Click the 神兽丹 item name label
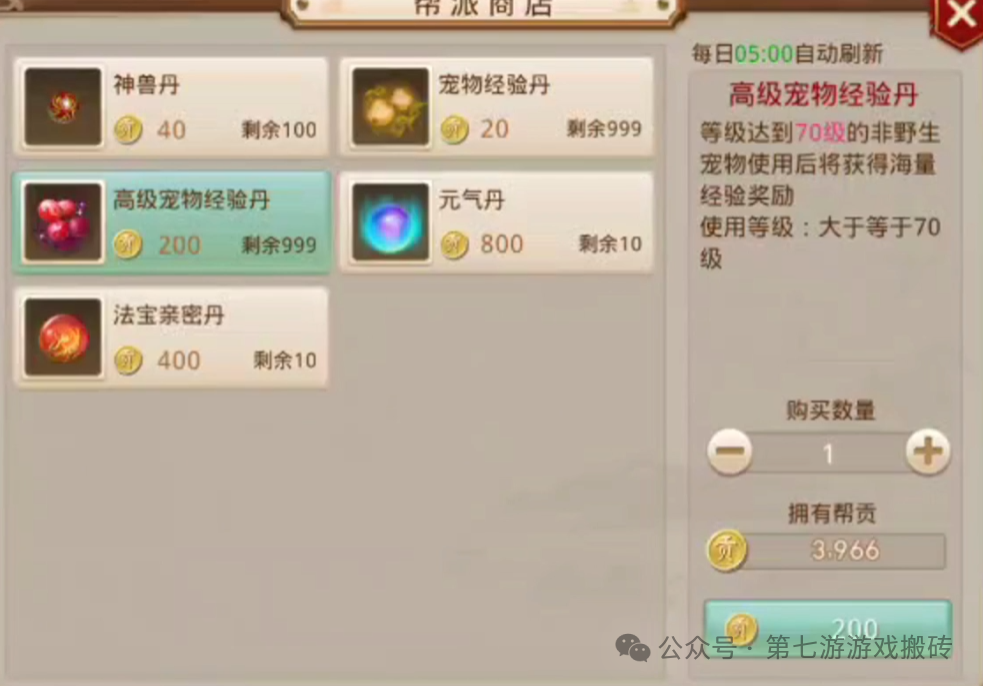The image size is (983, 686). pyautogui.click(x=146, y=84)
